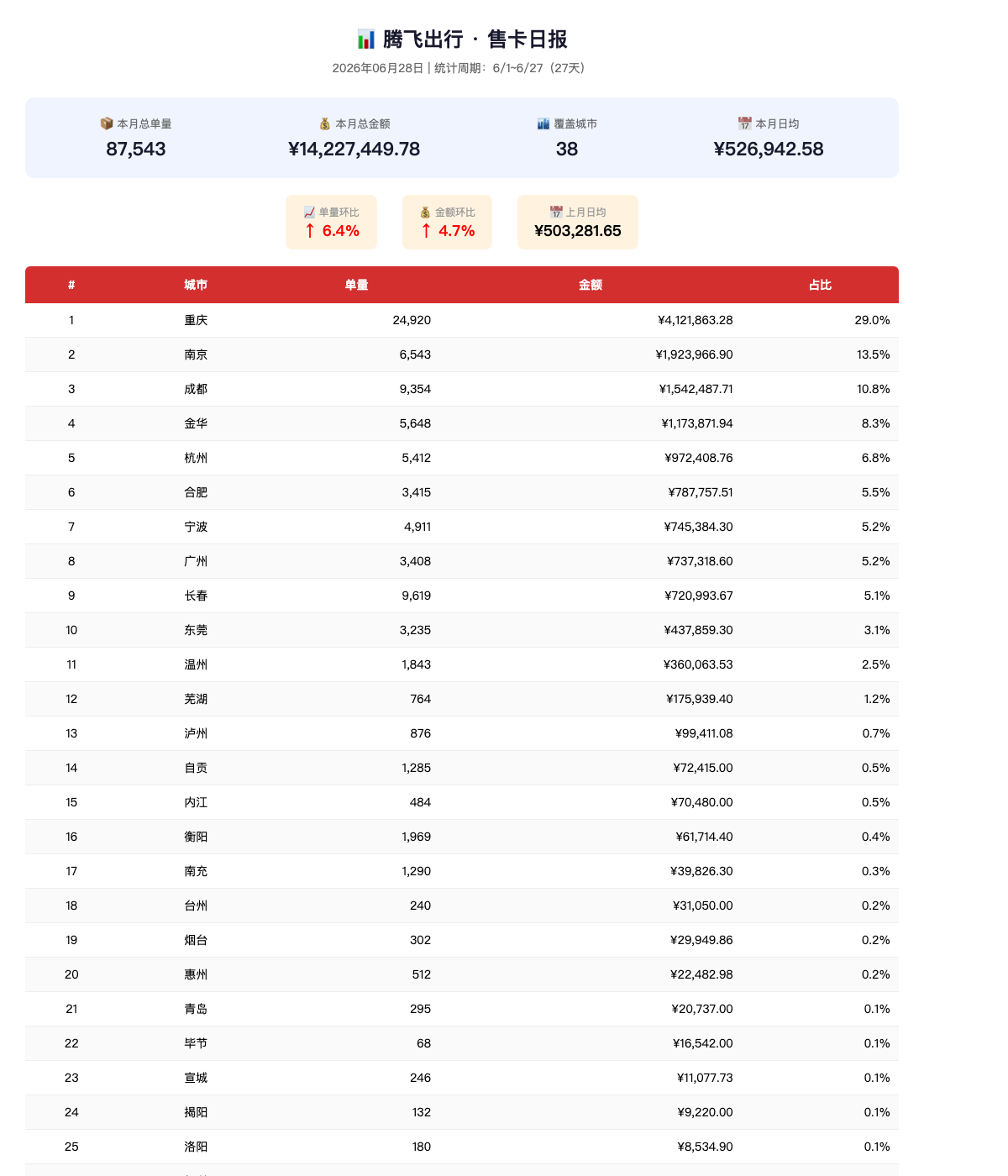Click the 金额 column header
Image resolution: width=1008 pixels, height=1176 pixels.
[591, 285]
